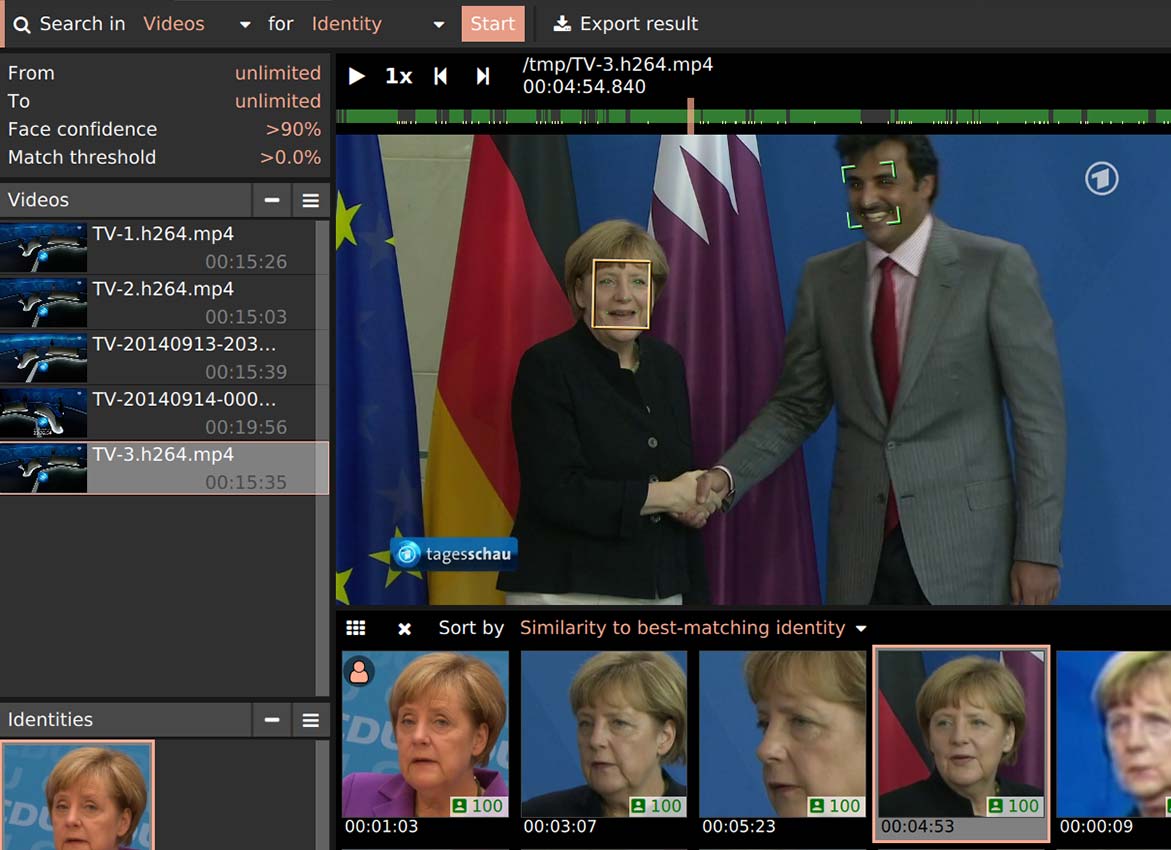1171x850 pixels.
Task: Open the Videos panel hamburger menu
Action: 311,200
